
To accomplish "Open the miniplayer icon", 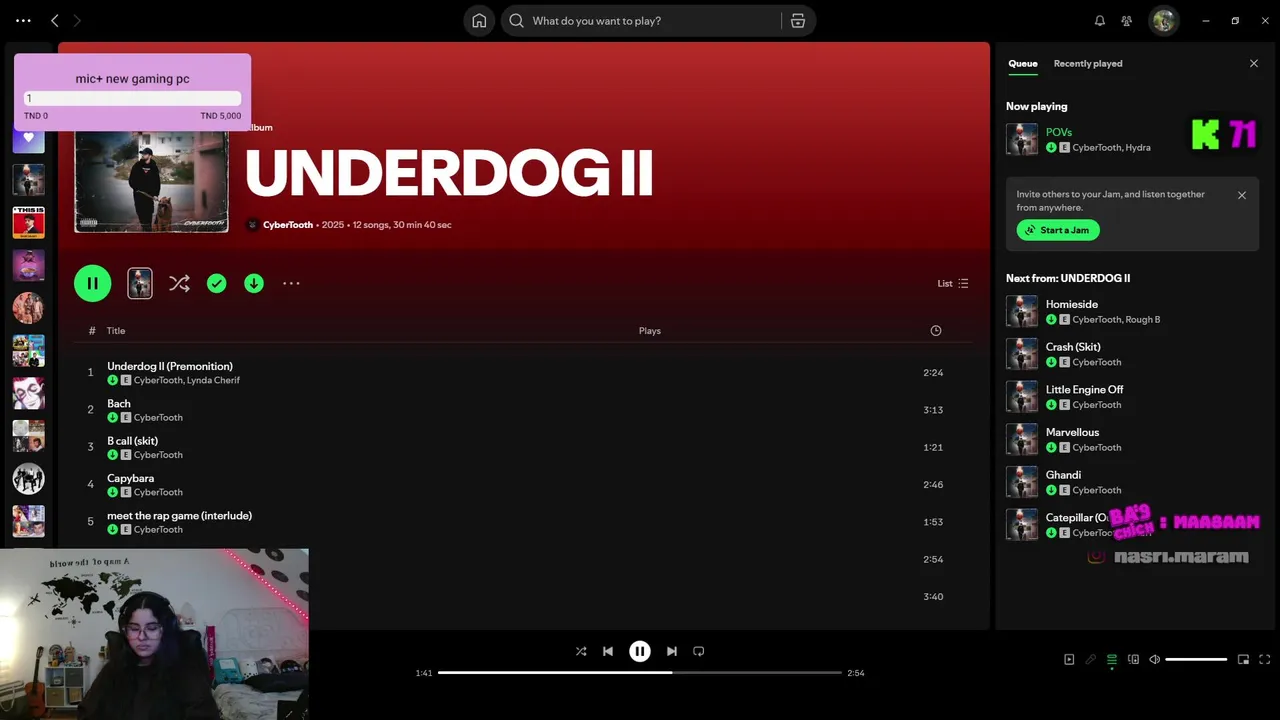I will (1244, 660).
